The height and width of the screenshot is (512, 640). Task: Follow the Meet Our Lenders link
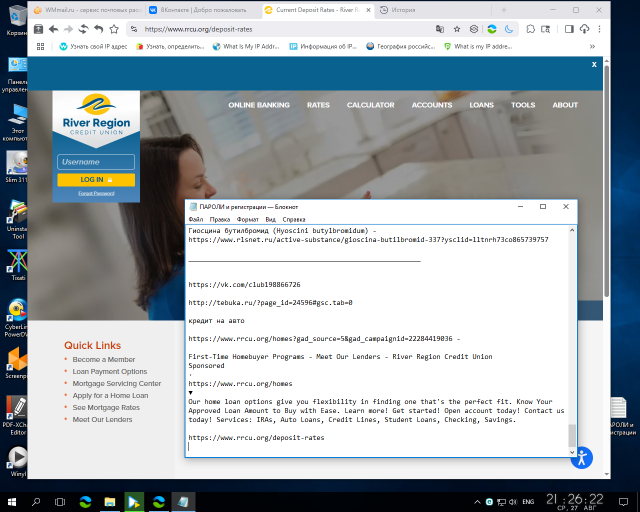click(x=102, y=419)
